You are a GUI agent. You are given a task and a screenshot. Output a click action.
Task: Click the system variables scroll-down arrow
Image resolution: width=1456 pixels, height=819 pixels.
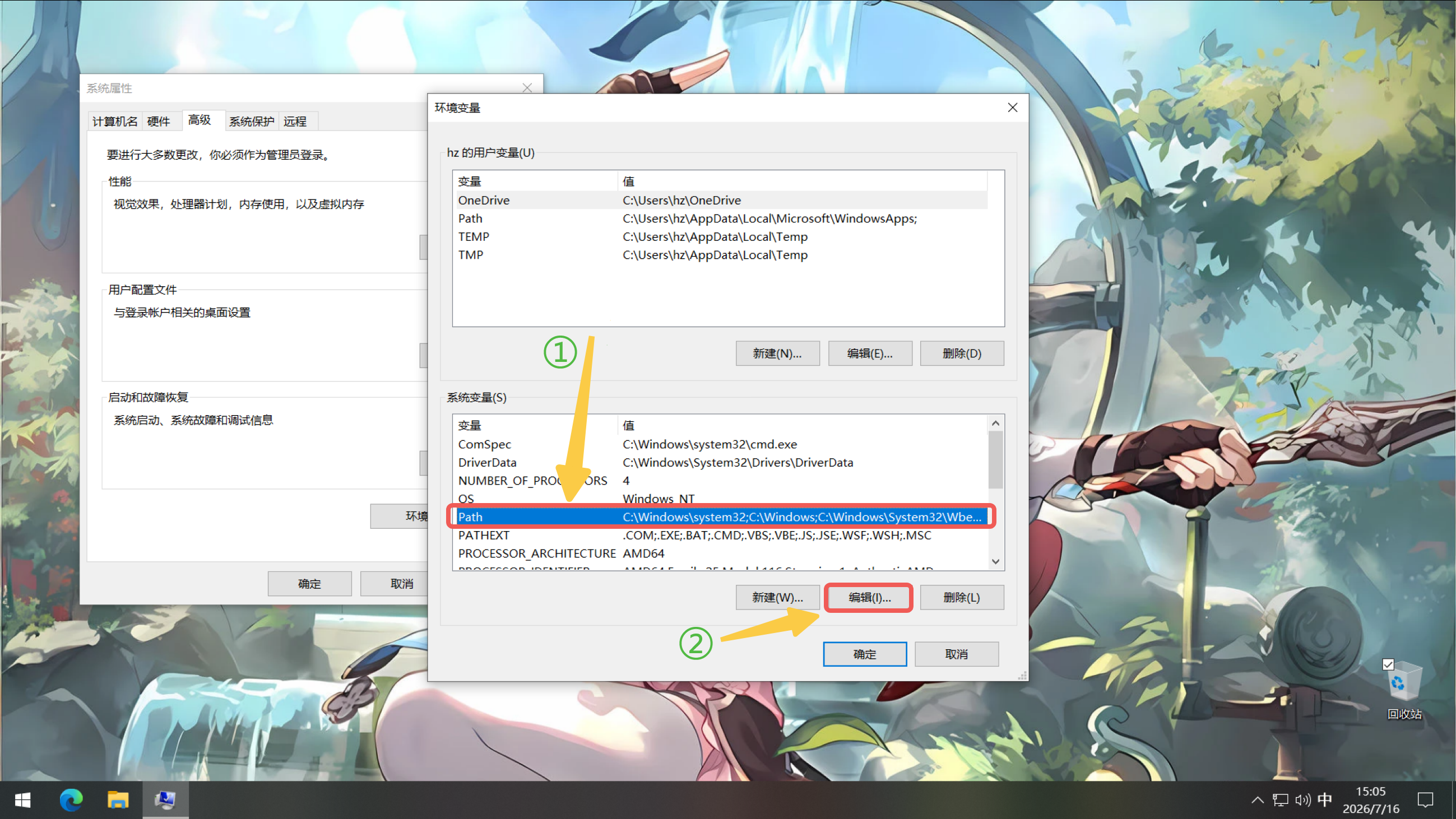pyautogui.click(x=995, y=561)
